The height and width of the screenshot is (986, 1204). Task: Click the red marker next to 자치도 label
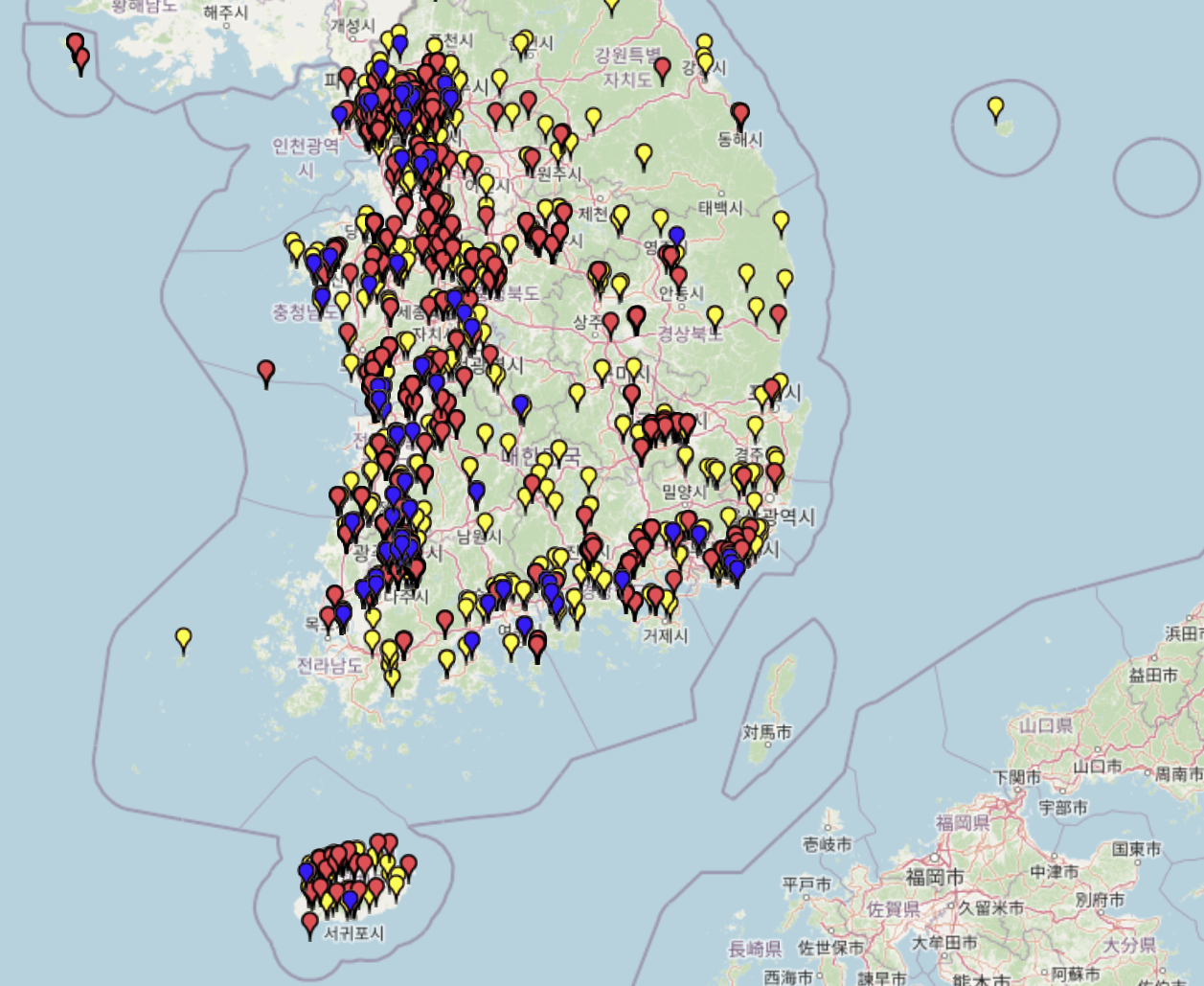point(662,68)
